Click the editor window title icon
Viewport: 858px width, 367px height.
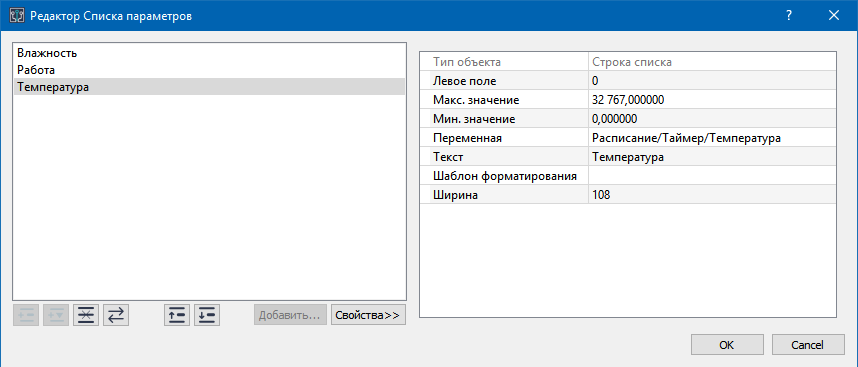pos(17,16)
